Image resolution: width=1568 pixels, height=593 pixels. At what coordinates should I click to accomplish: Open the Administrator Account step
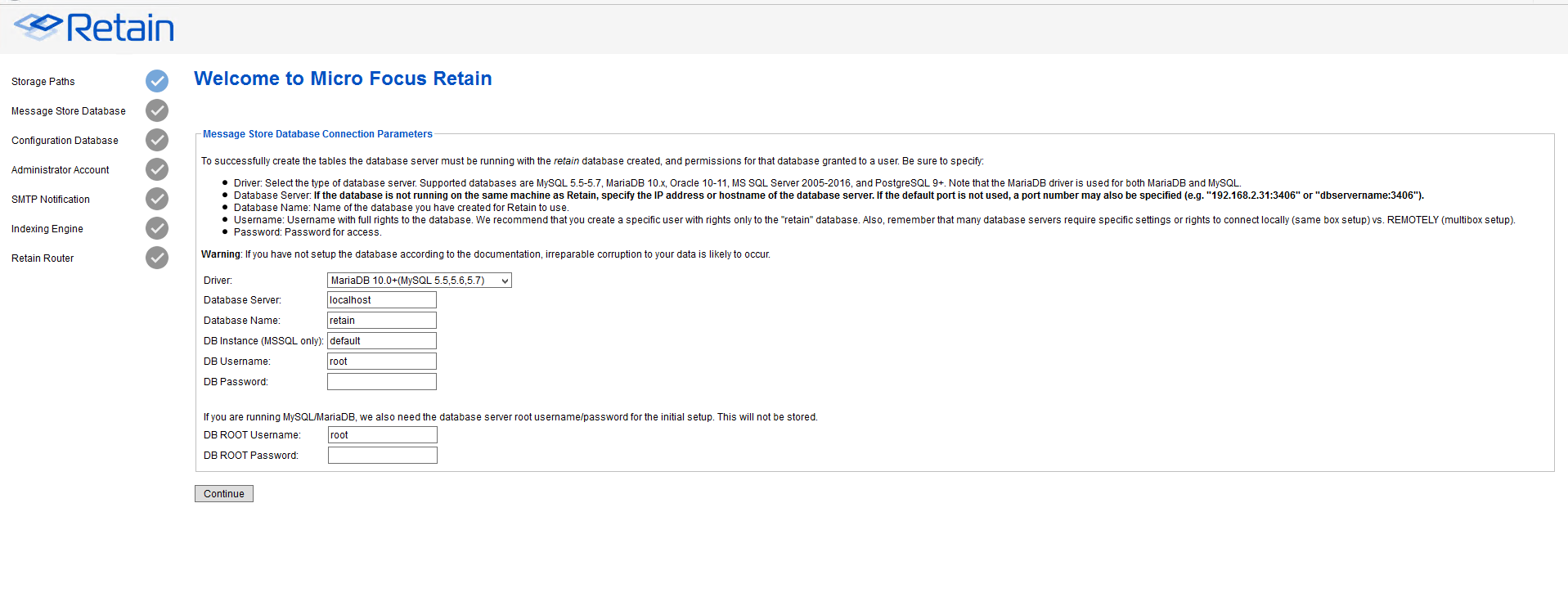click(x=60, y=170)
